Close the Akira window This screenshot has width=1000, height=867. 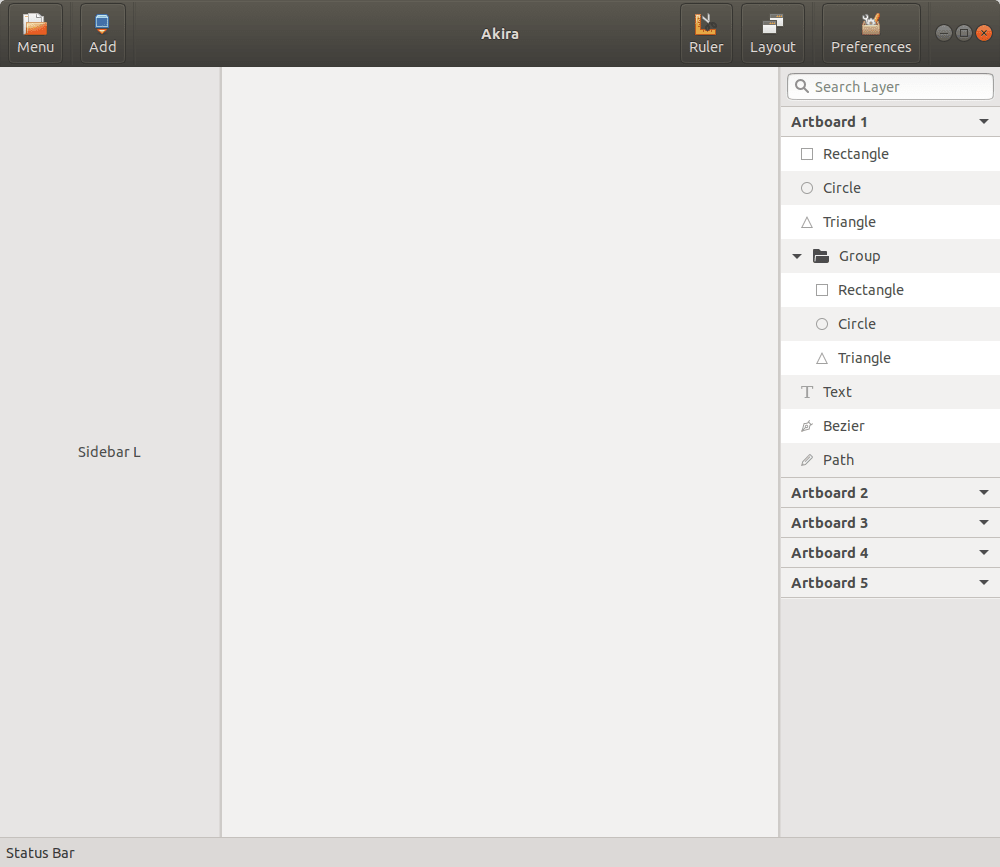click(x=984, y=33)
